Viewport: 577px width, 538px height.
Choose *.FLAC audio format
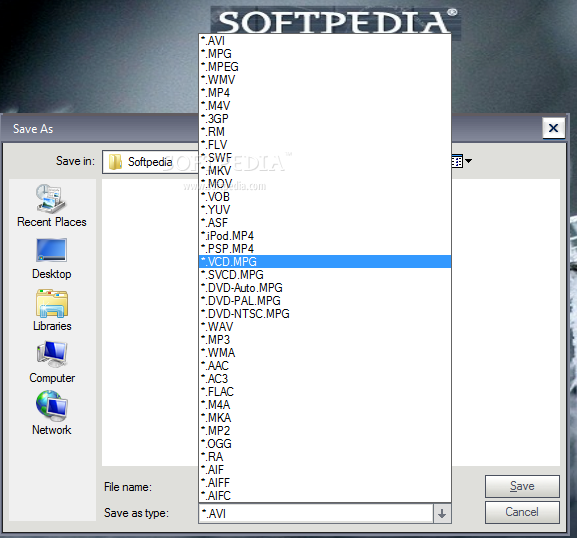coord(325,392)
